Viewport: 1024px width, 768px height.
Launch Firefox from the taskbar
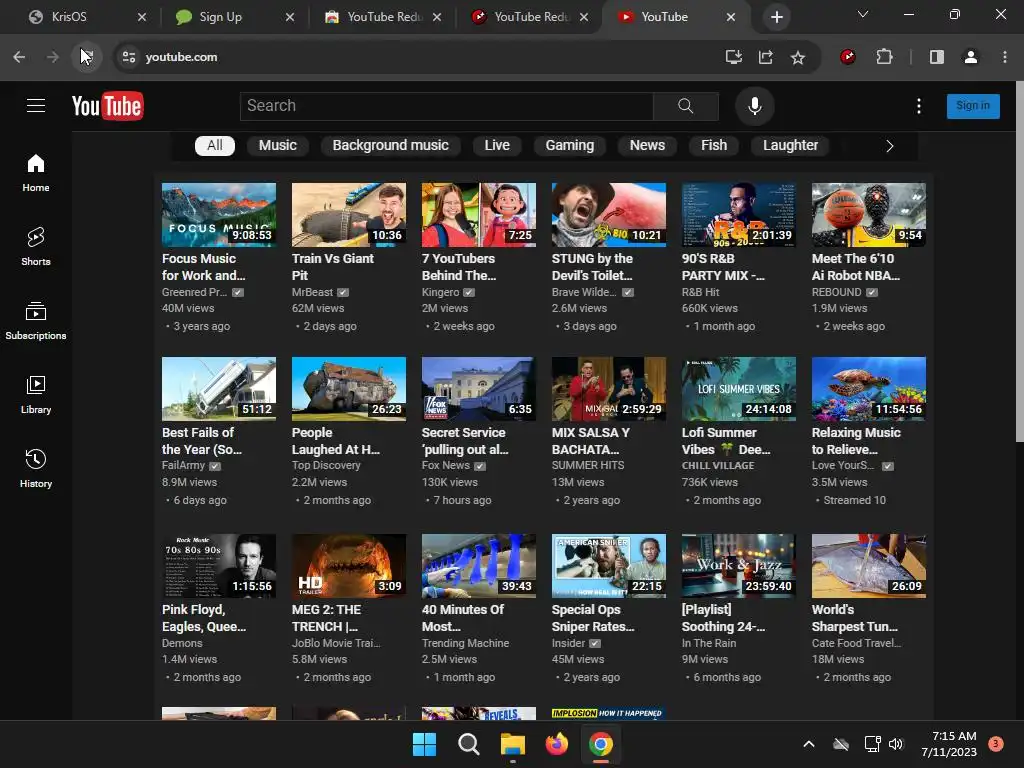click(556, 744)
